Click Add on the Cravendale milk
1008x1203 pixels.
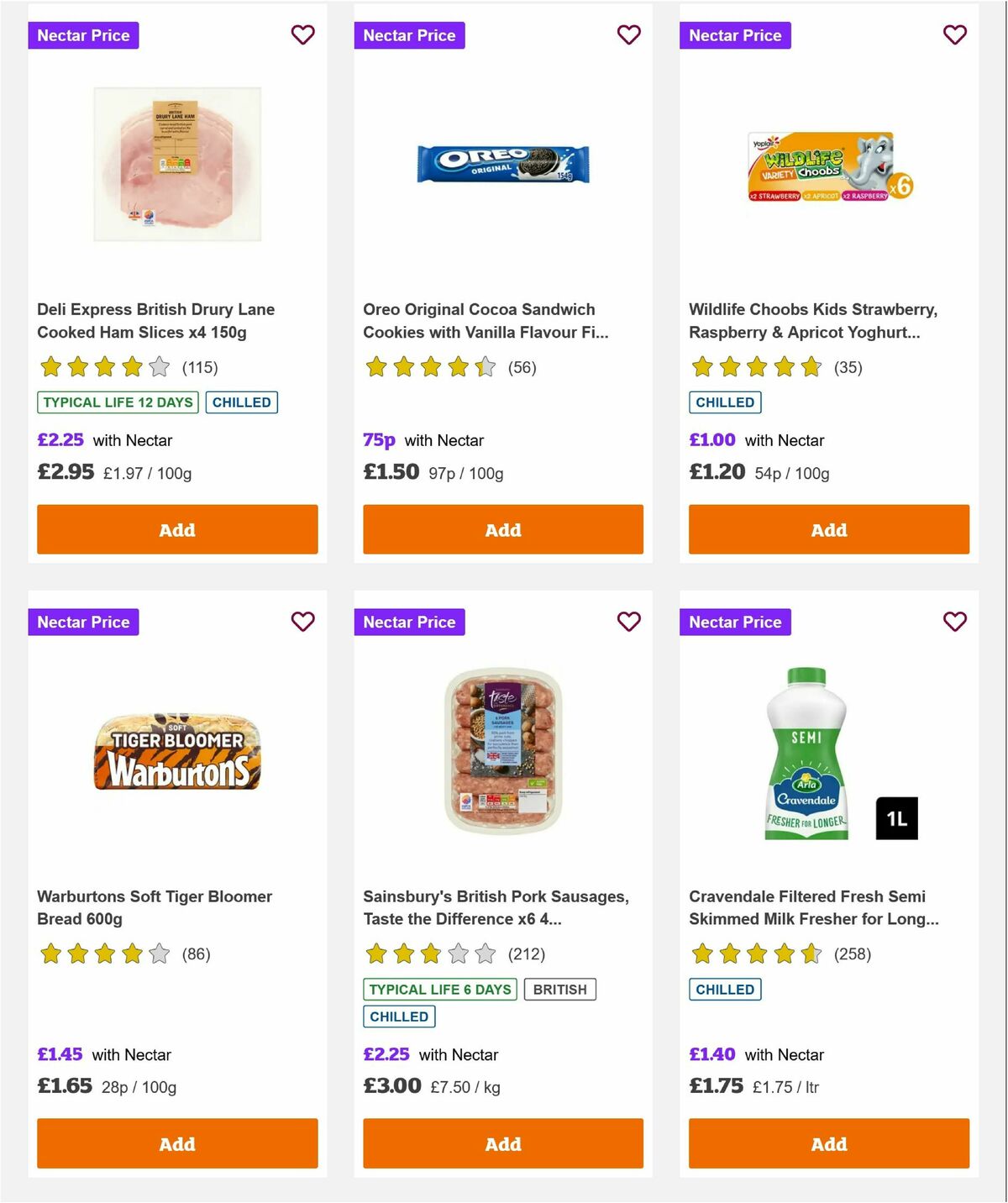[828, 1143]
